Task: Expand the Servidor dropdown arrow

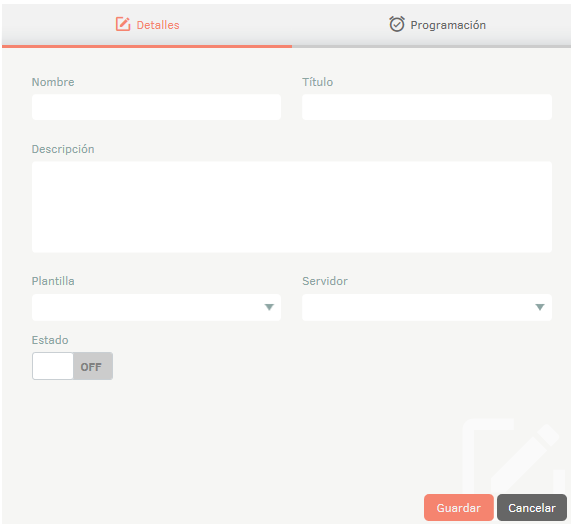Action: pyautogui.click(x=540, y=307)
